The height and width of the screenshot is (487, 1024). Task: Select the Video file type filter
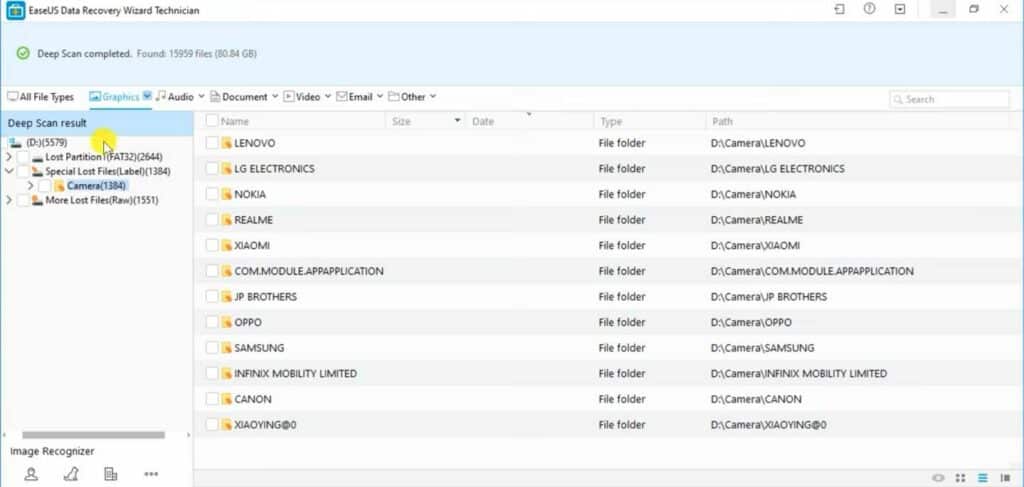point(302,97)
